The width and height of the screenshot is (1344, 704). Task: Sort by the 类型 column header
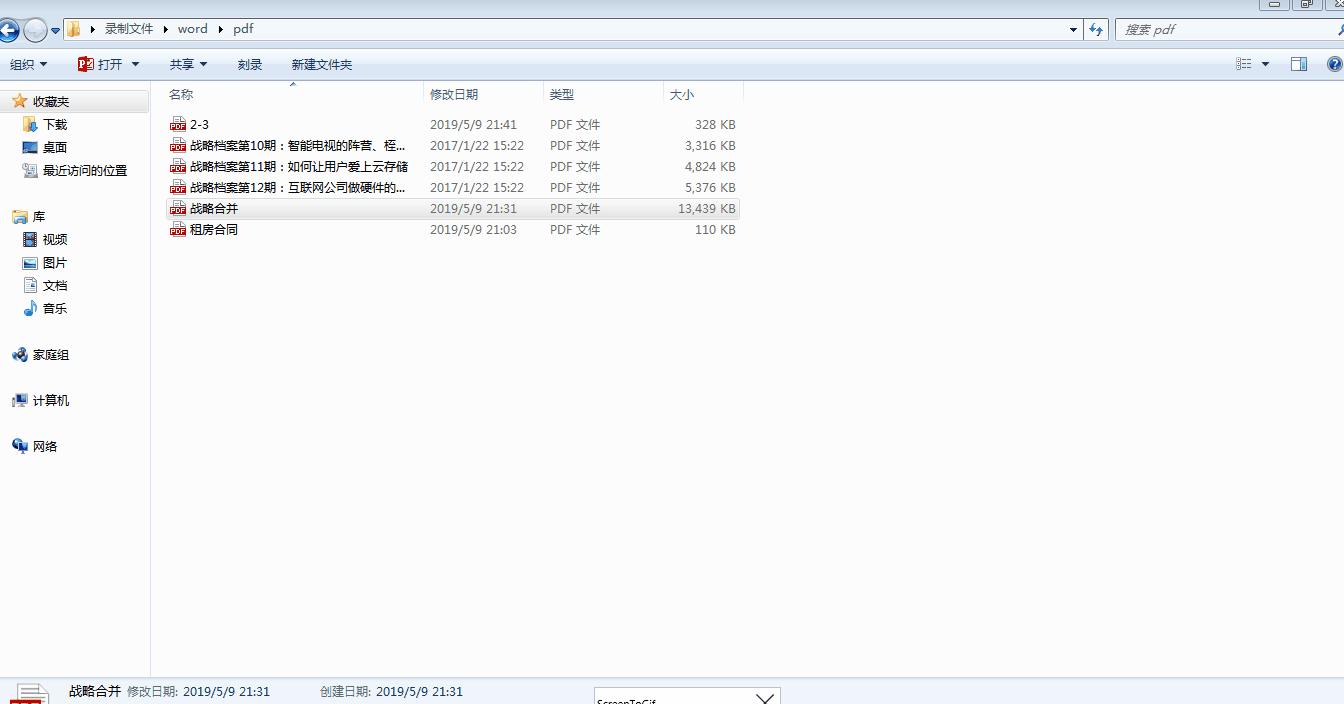tap(562, 94)
